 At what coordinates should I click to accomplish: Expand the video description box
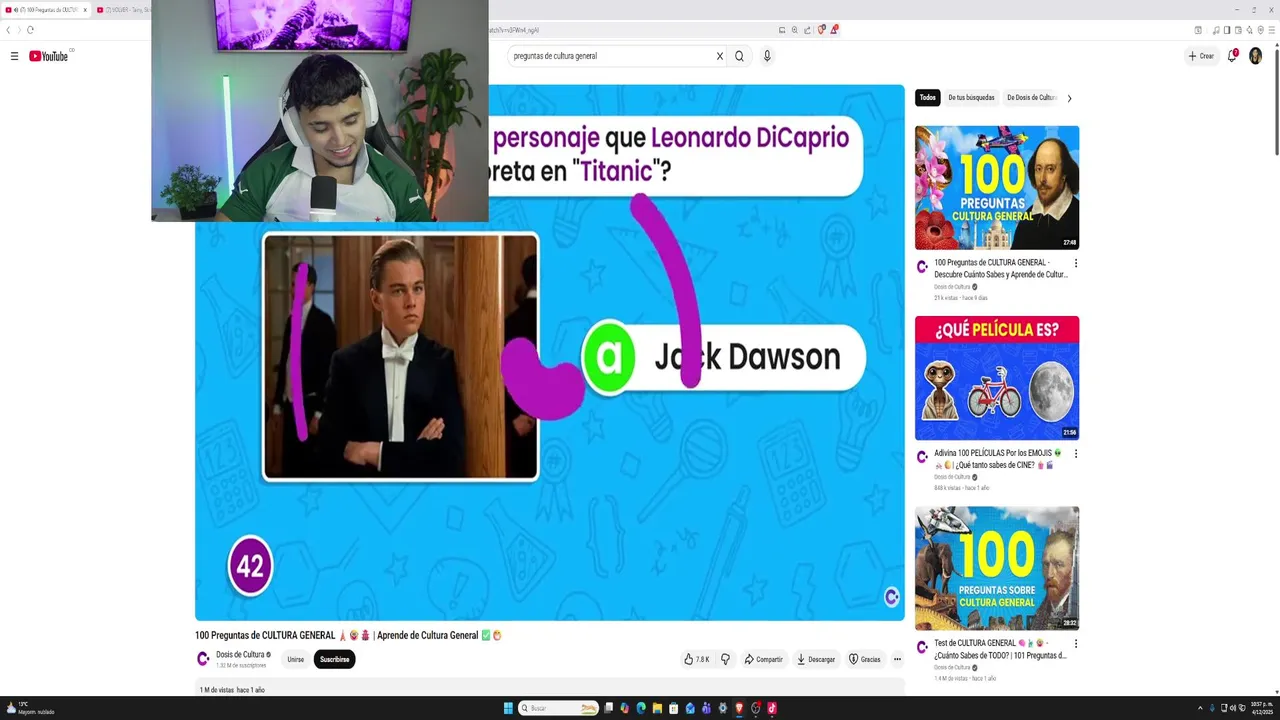550,689
